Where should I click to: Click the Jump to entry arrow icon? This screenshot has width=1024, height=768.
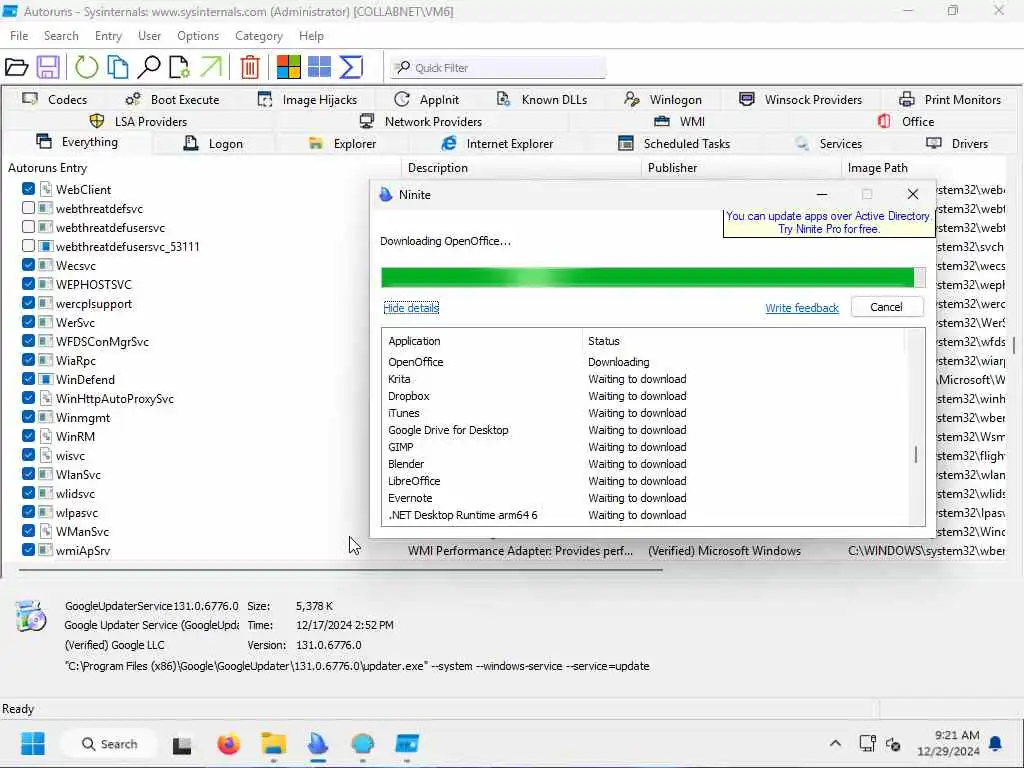tap(211, 67)
